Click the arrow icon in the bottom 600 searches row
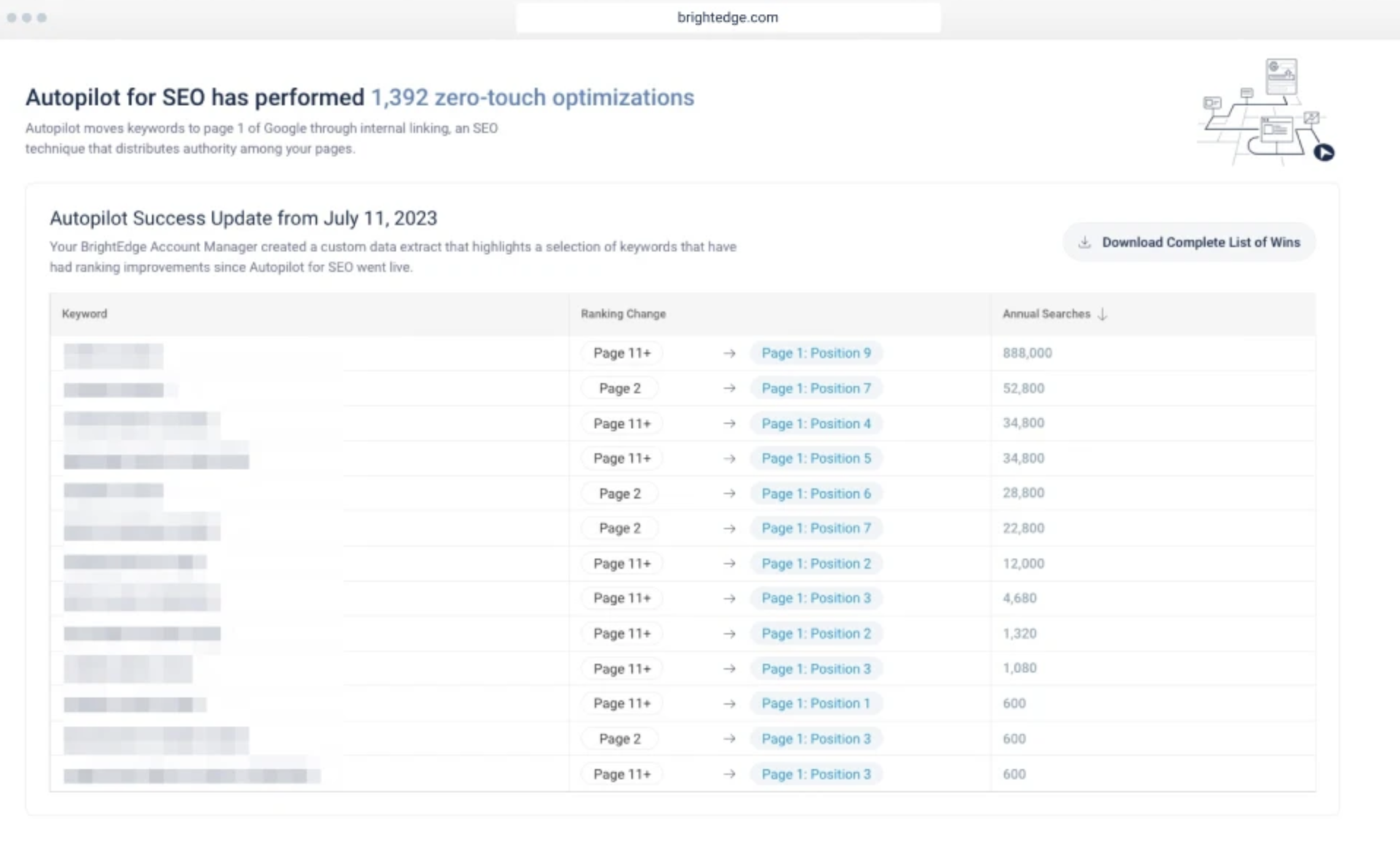Viewport: 1400px width, 848px height. click(728, 773)
